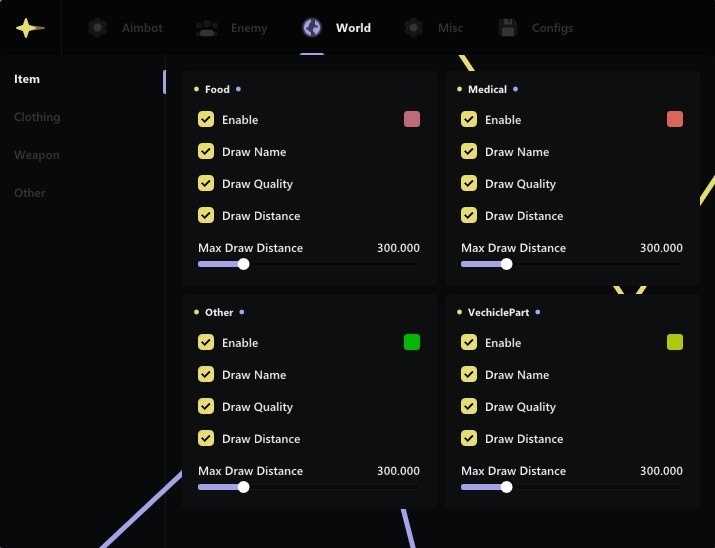Image resolution: width=715 pixels, height=548 pixels.
Task: Click the Enemy people group icon
Action: point(207,28)
